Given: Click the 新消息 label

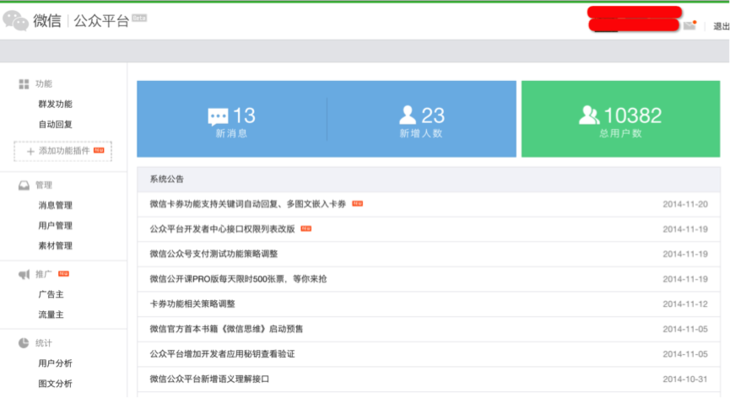Looking at the screenshot, I should (231, 134).
